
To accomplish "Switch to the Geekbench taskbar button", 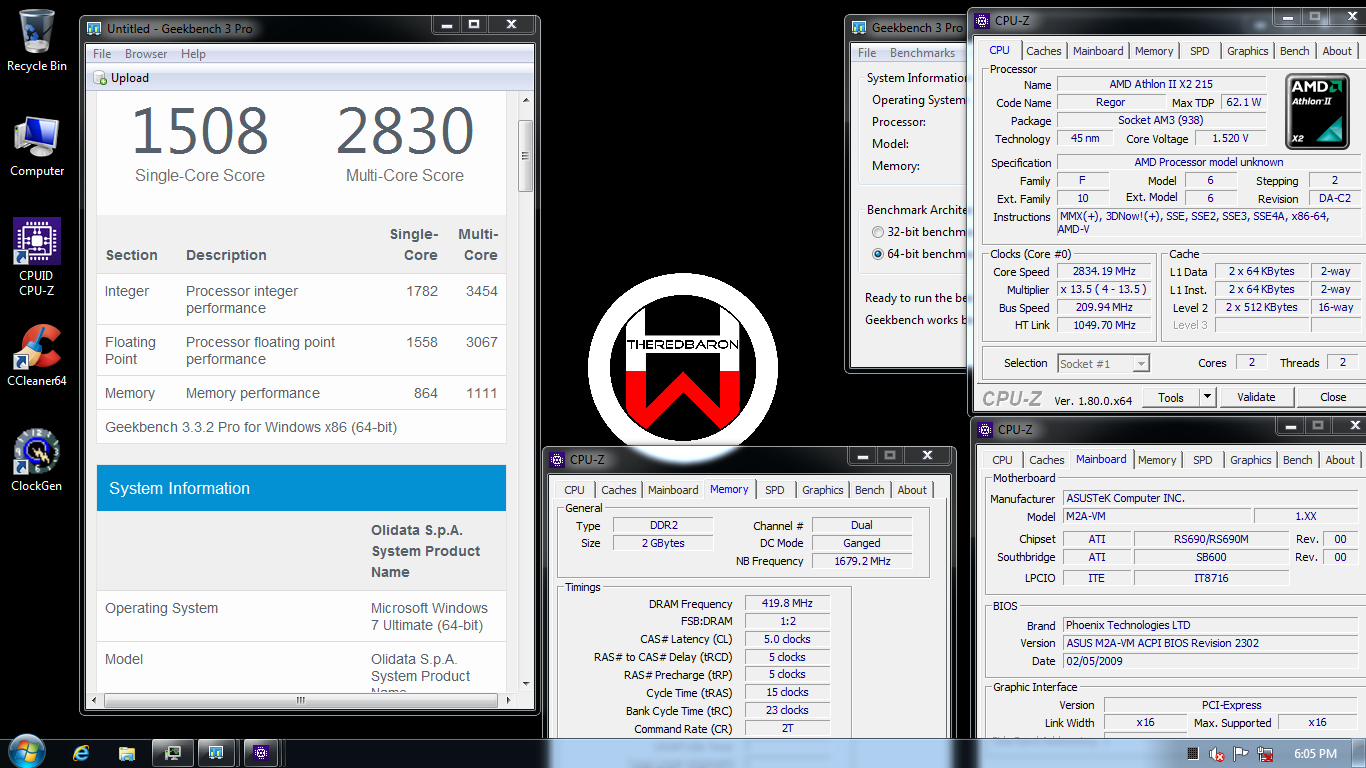I will tap(216, 752).
